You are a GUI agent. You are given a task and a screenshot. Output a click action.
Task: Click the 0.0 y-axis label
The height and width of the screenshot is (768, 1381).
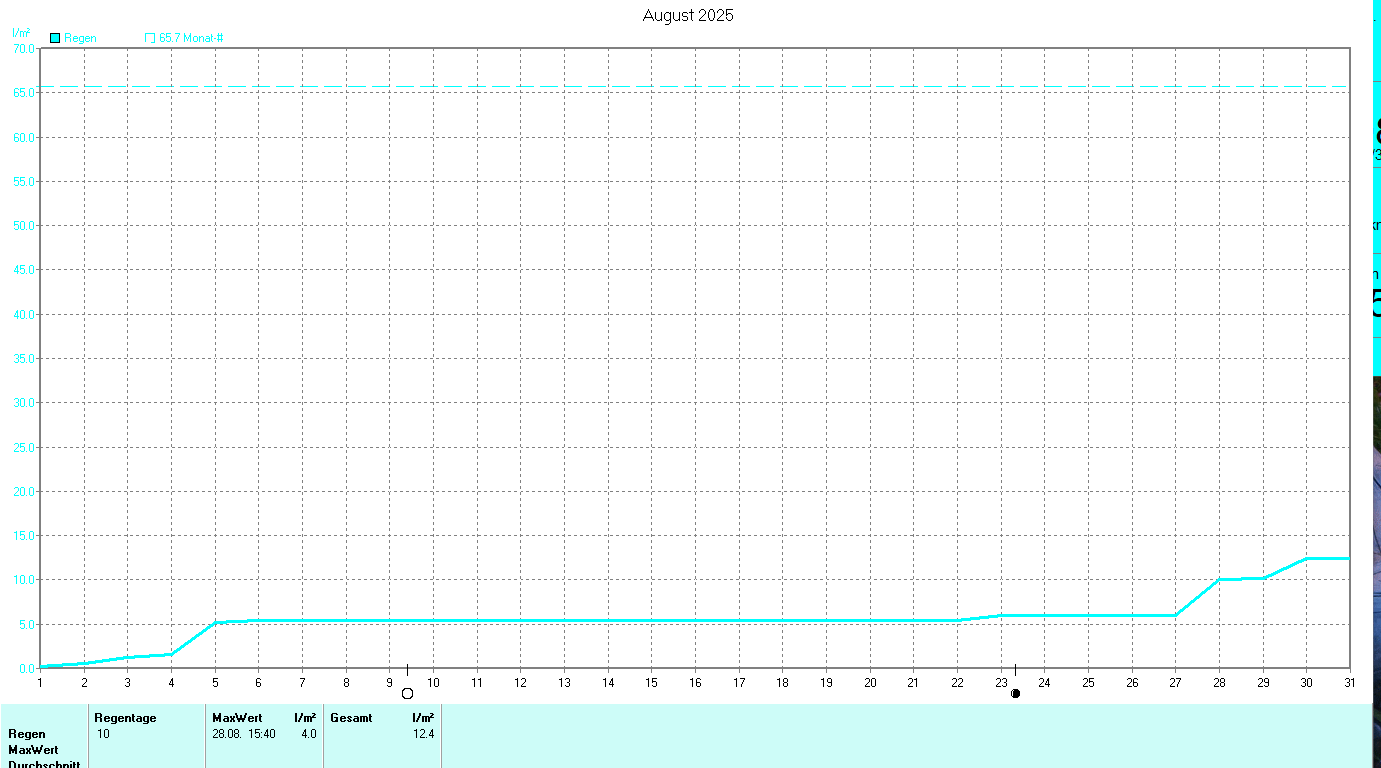26,669
